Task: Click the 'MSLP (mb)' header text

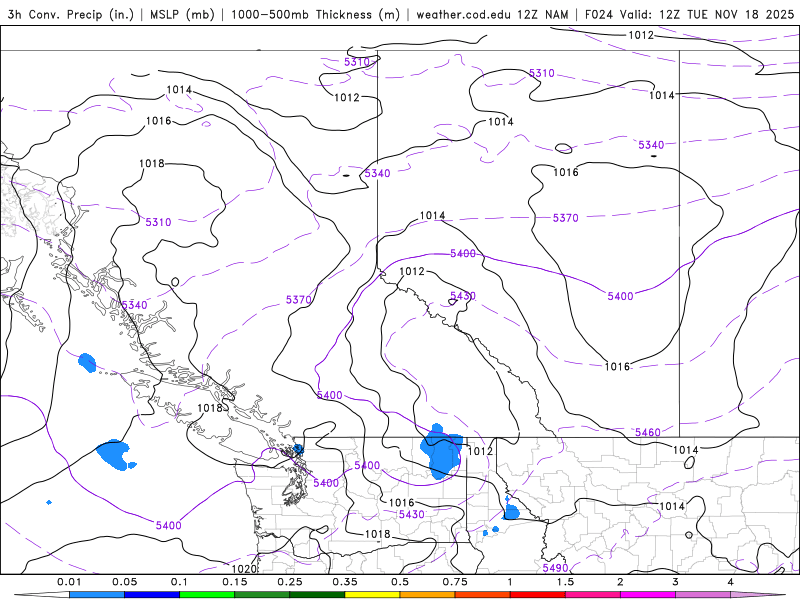Action: click(x=182, y=14)
